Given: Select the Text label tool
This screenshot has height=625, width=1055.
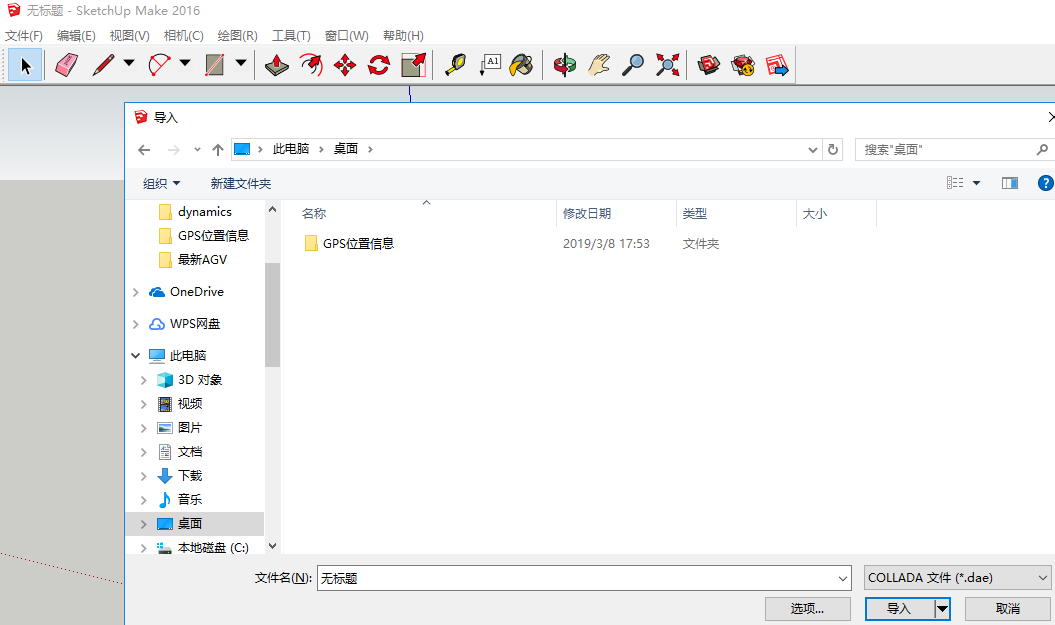Looking at the screenshot, I should 490,65.
